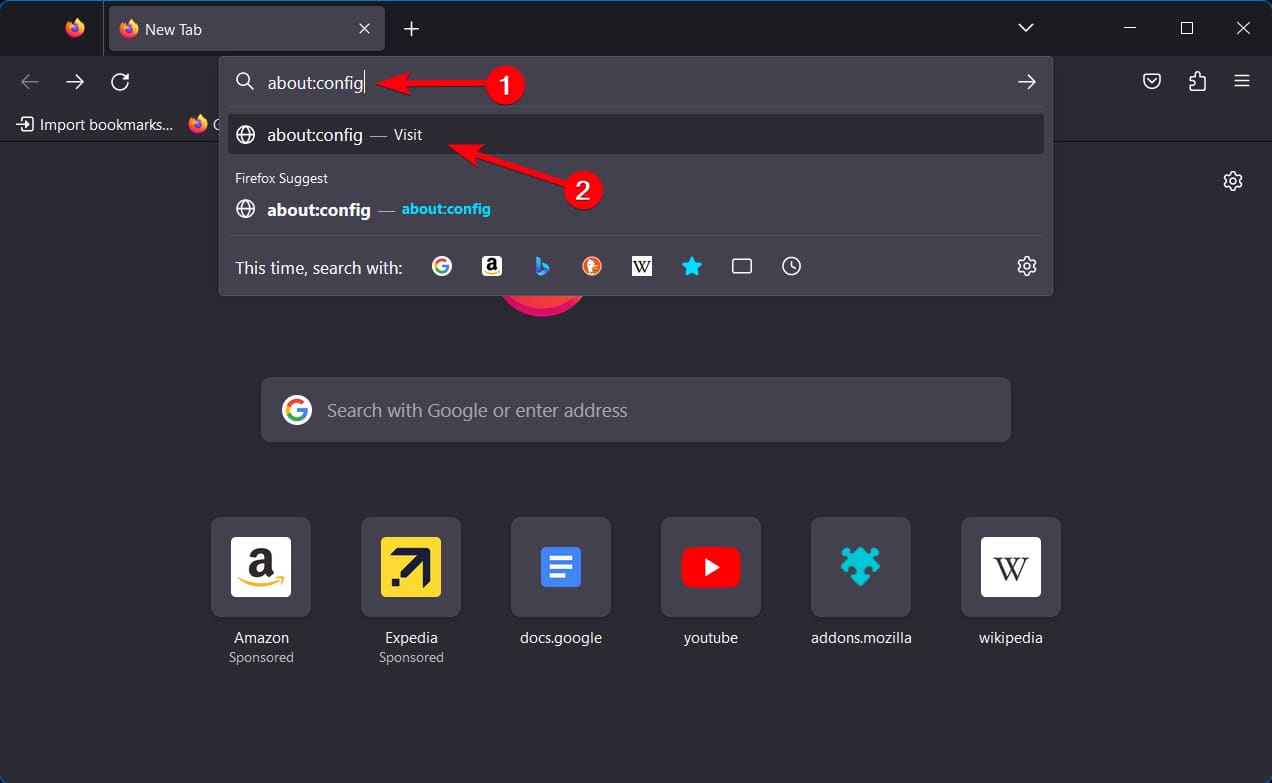Search open tabs using the tabs icon
The height and width of the screenshot is (783, 1272).
[x=742, y=266]
